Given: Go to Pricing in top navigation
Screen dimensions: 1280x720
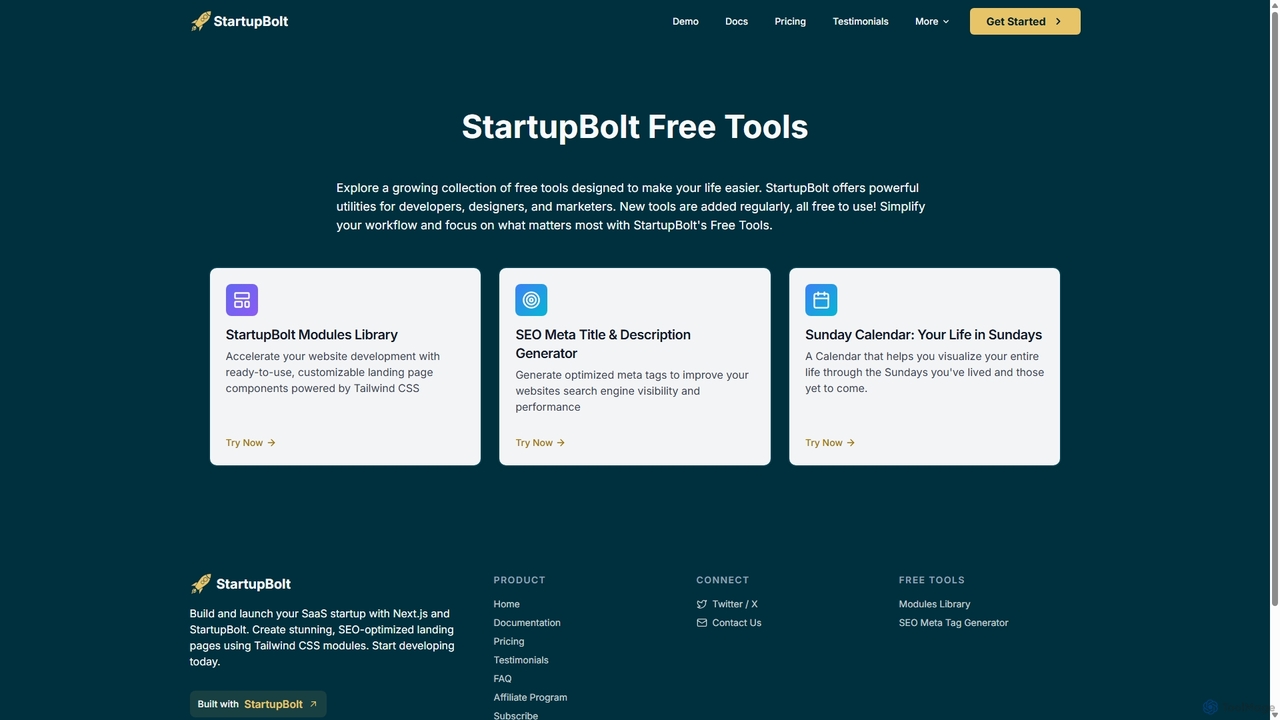Looking at the screenshot, I should pyautogui.click(x=790, y=21).
